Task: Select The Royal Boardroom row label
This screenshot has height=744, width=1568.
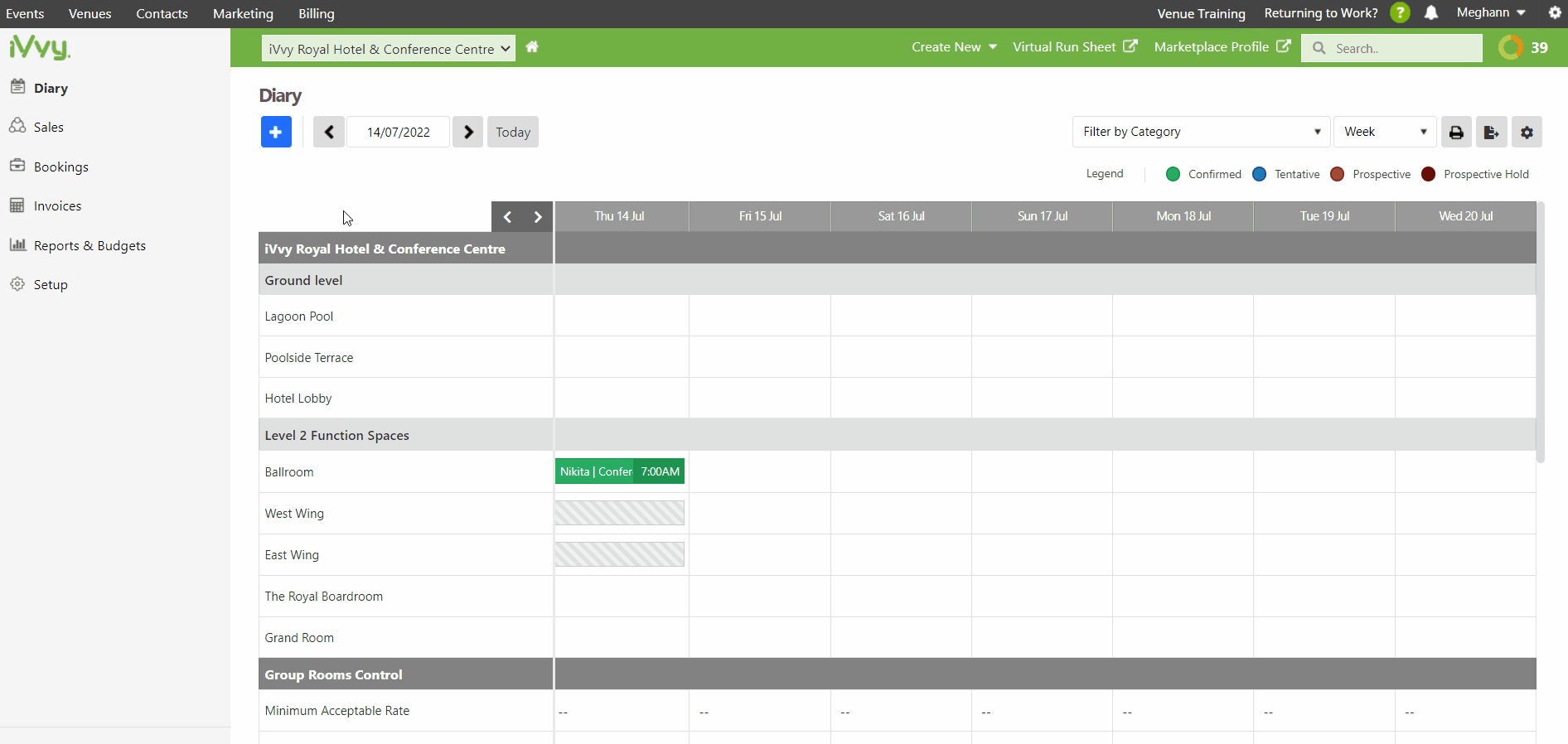Action: point(324,597)
